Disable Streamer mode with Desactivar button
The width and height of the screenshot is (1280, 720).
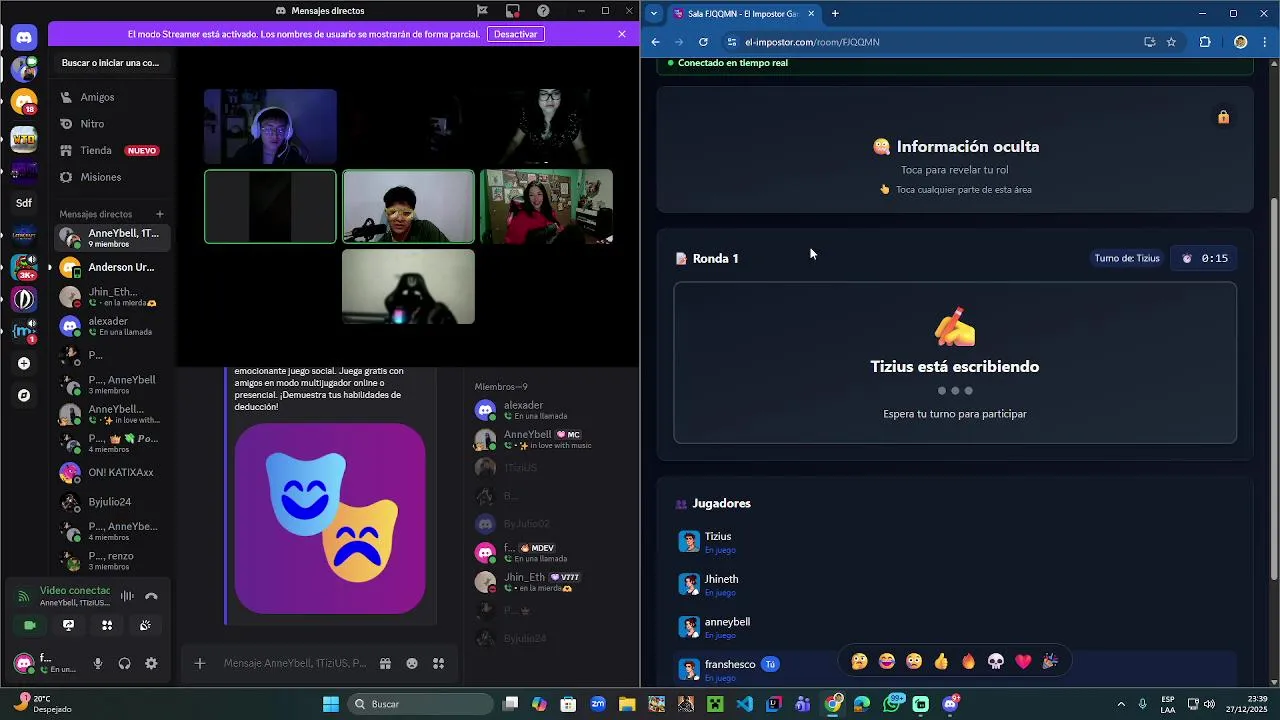pos(516,34)
